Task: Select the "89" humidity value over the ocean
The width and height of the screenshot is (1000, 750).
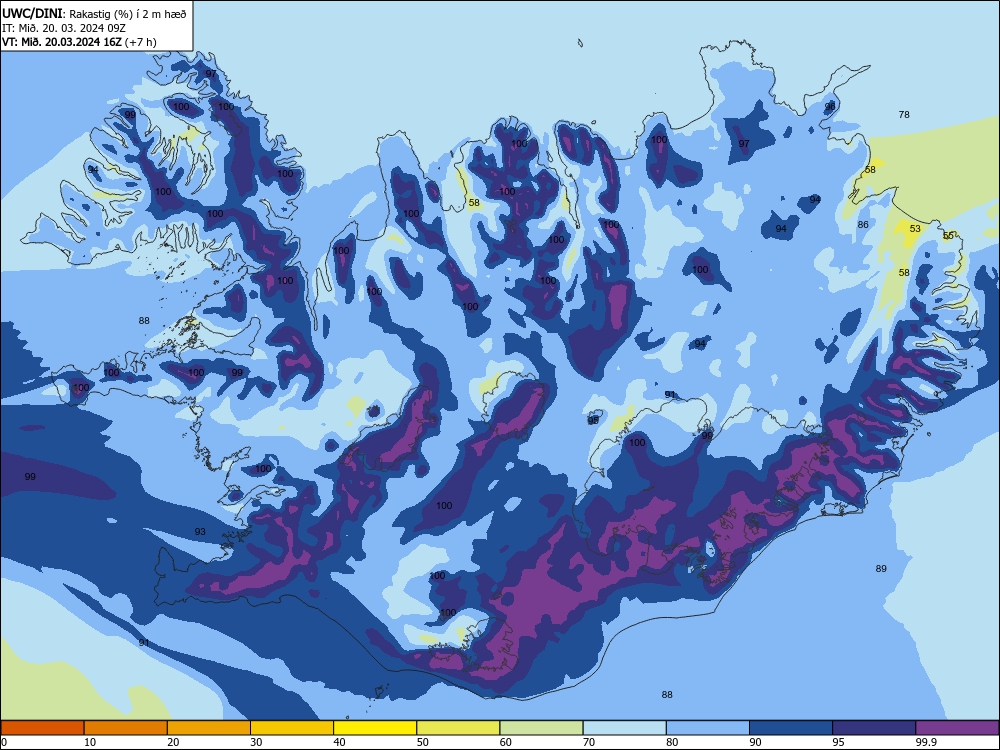Action: [x=881, y=568]
